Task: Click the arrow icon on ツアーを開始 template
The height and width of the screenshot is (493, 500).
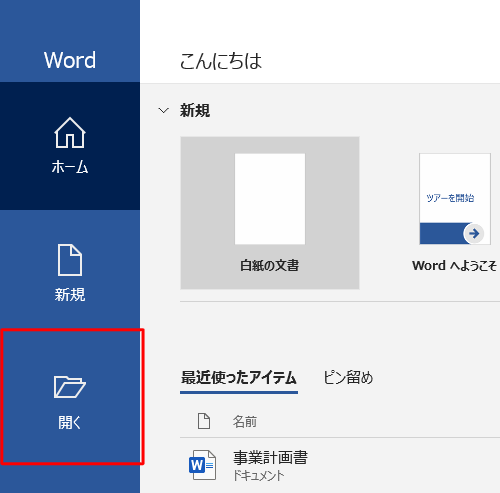Action: (474, 234)
